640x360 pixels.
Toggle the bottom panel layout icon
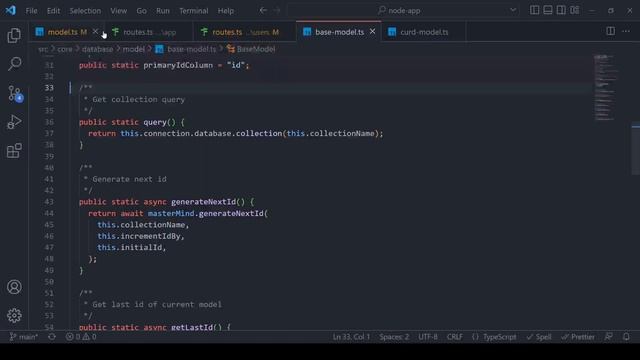(x=548, y=10)
